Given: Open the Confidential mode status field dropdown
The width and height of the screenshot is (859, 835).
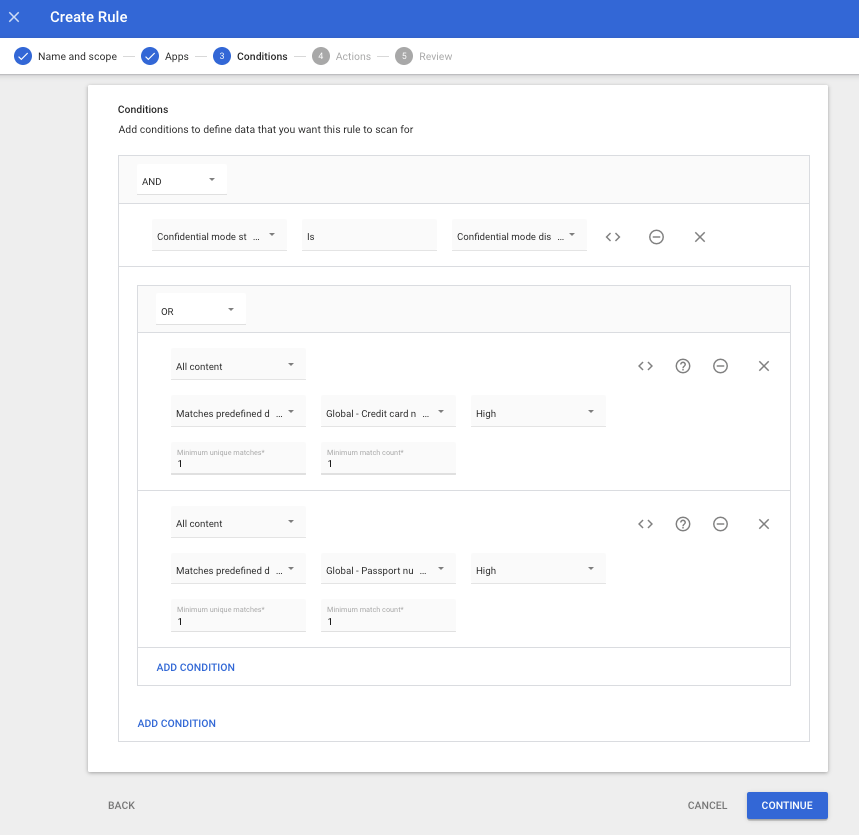Looking at the screenshot, I should (x=219, y=236).
